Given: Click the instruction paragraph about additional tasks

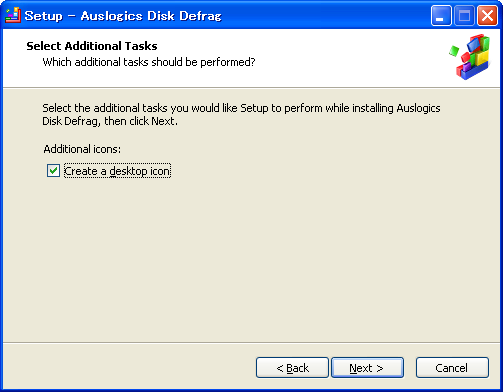Looking at the screenshot, I should click(x=241, y=114).
